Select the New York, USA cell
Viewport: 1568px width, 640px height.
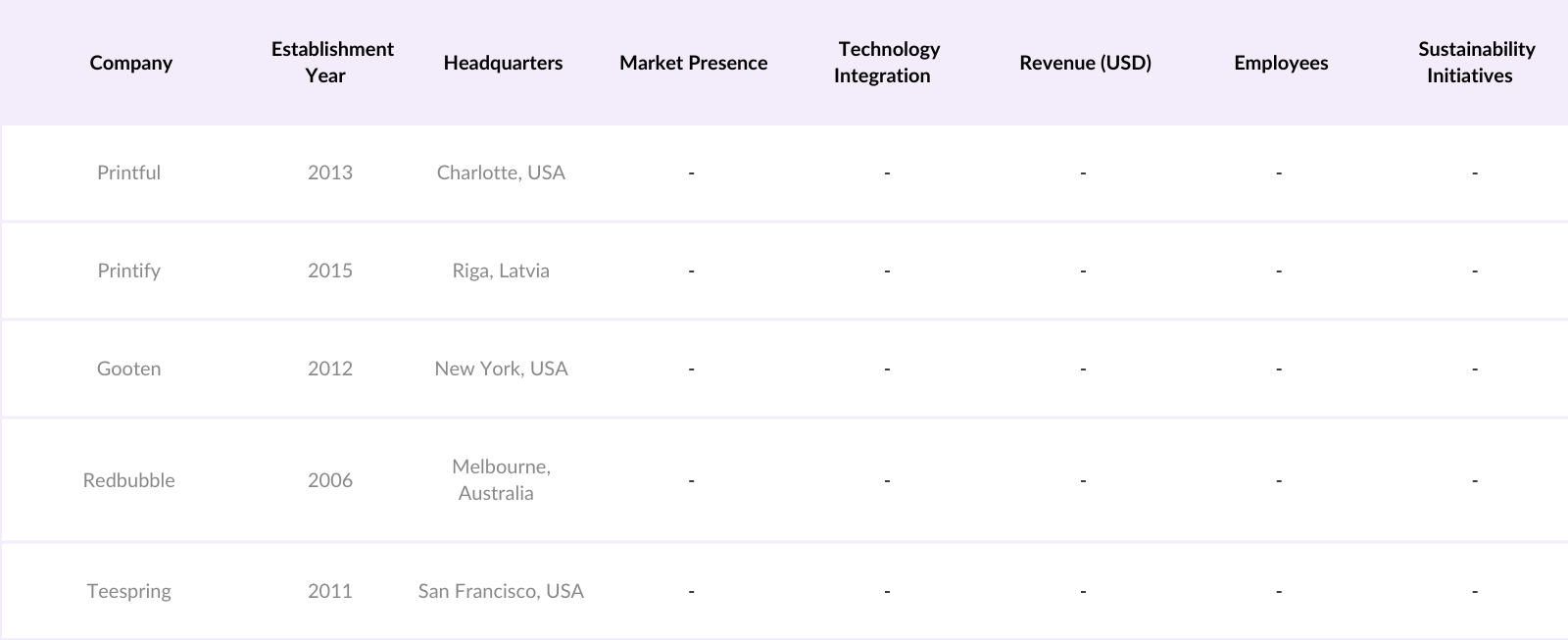coord(501,369)
